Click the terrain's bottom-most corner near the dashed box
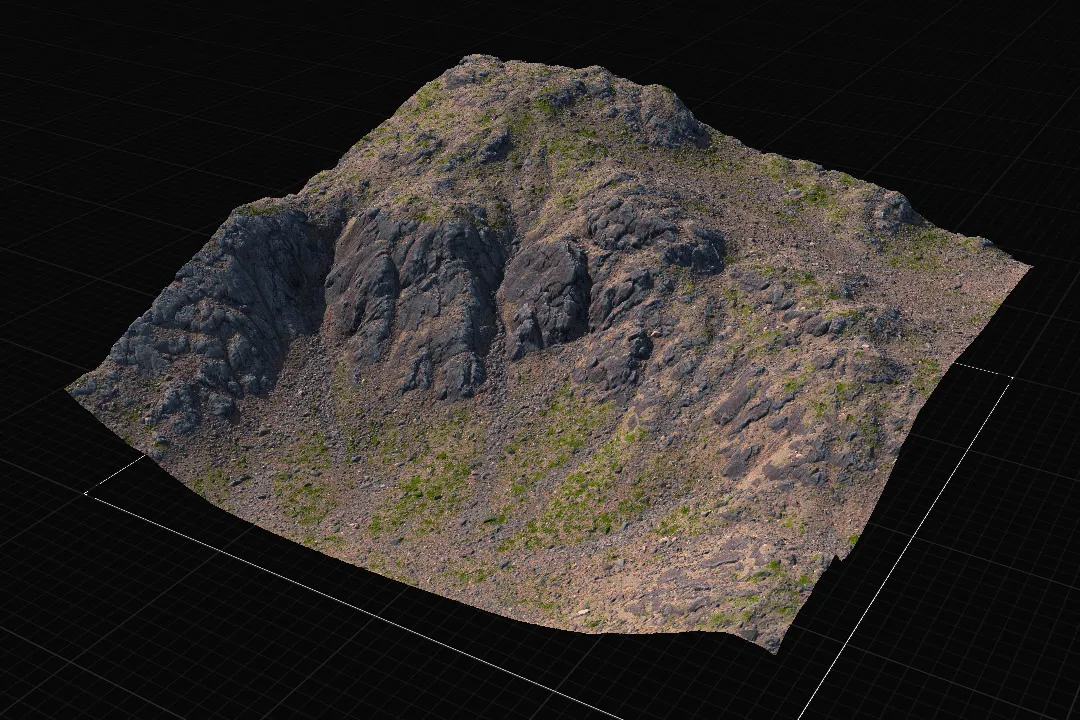 coord(777,650)
